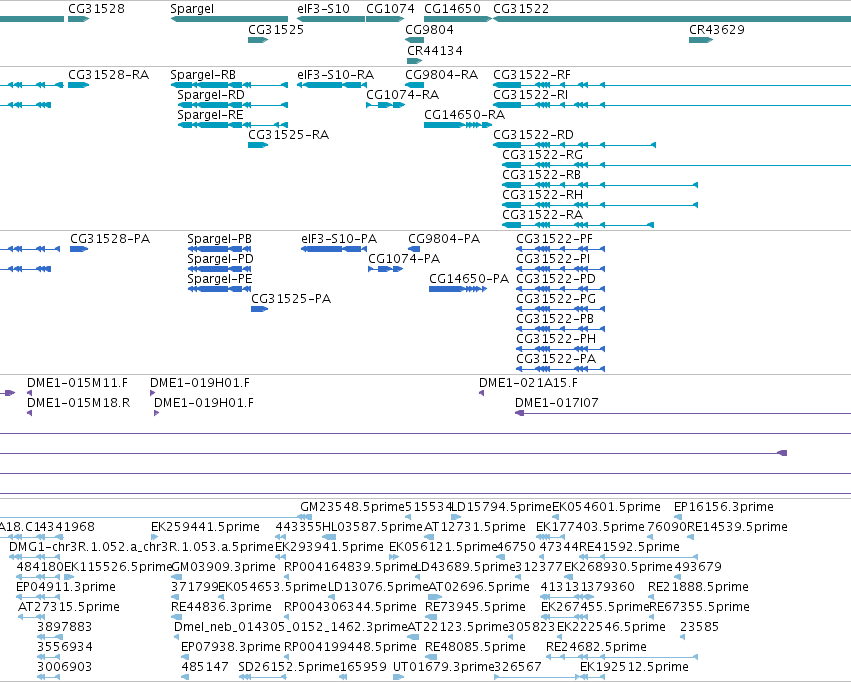Click the EP07938.3prime EST label
Screen dimensions: 851x682
pyautogui.click(x=231, y=647)
